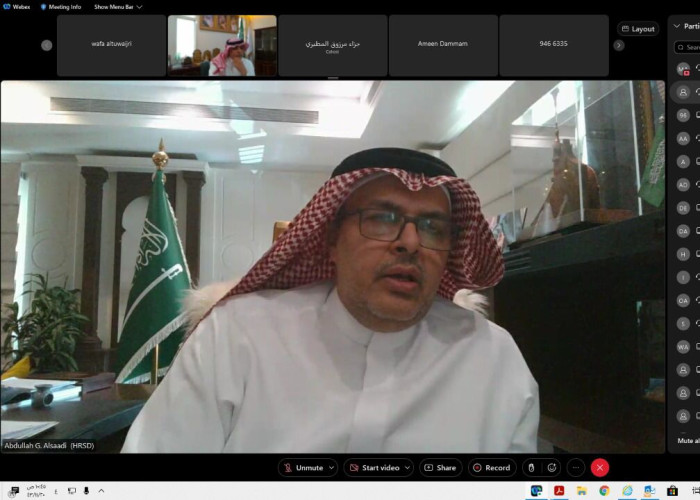Click the participants search field
The image size is (700, 500).
click(690, 47)
